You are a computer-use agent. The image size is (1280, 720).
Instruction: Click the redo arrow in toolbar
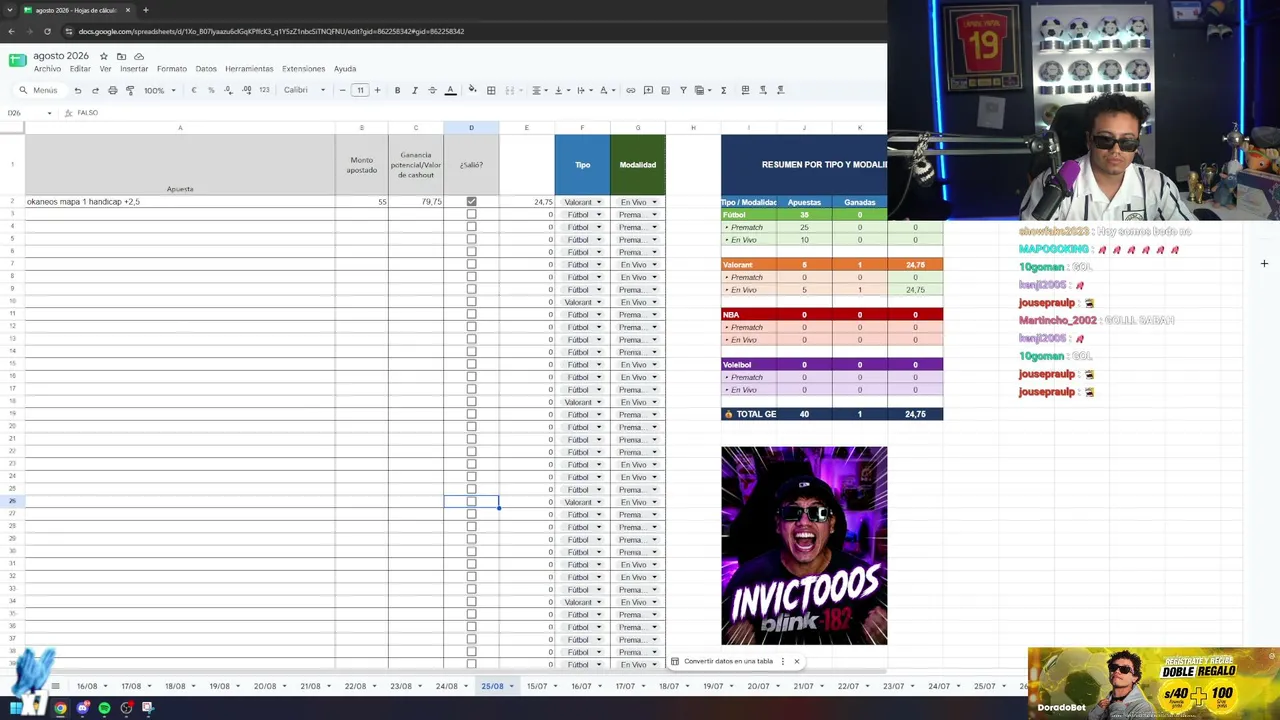pos(95,90)
